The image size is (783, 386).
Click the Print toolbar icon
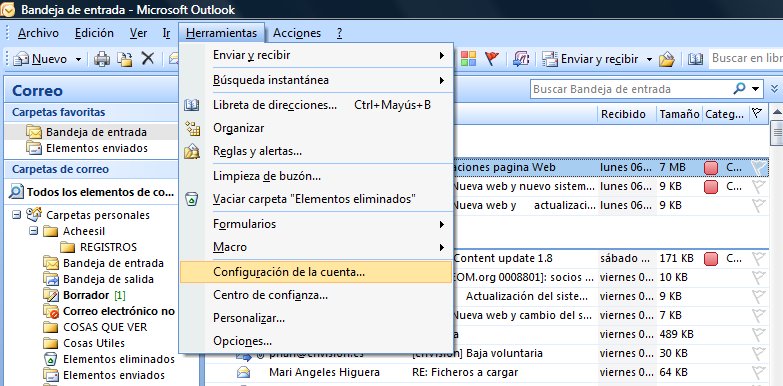coord(102,59)
